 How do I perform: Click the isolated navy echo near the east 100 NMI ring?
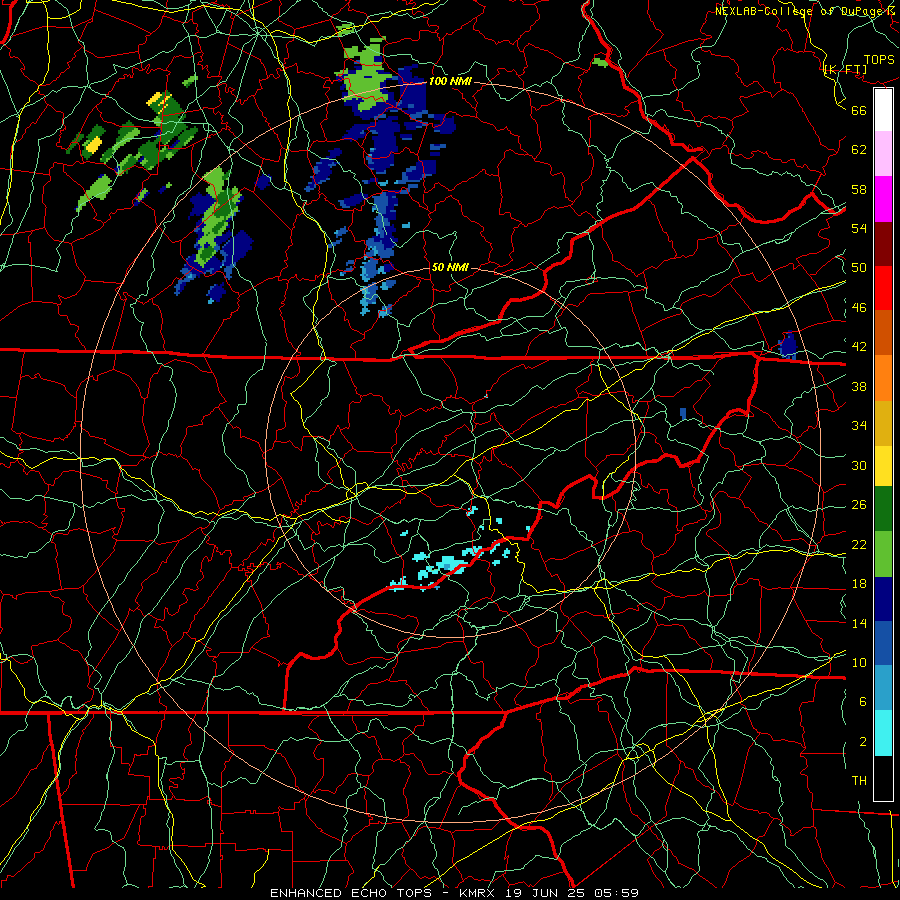788,346
